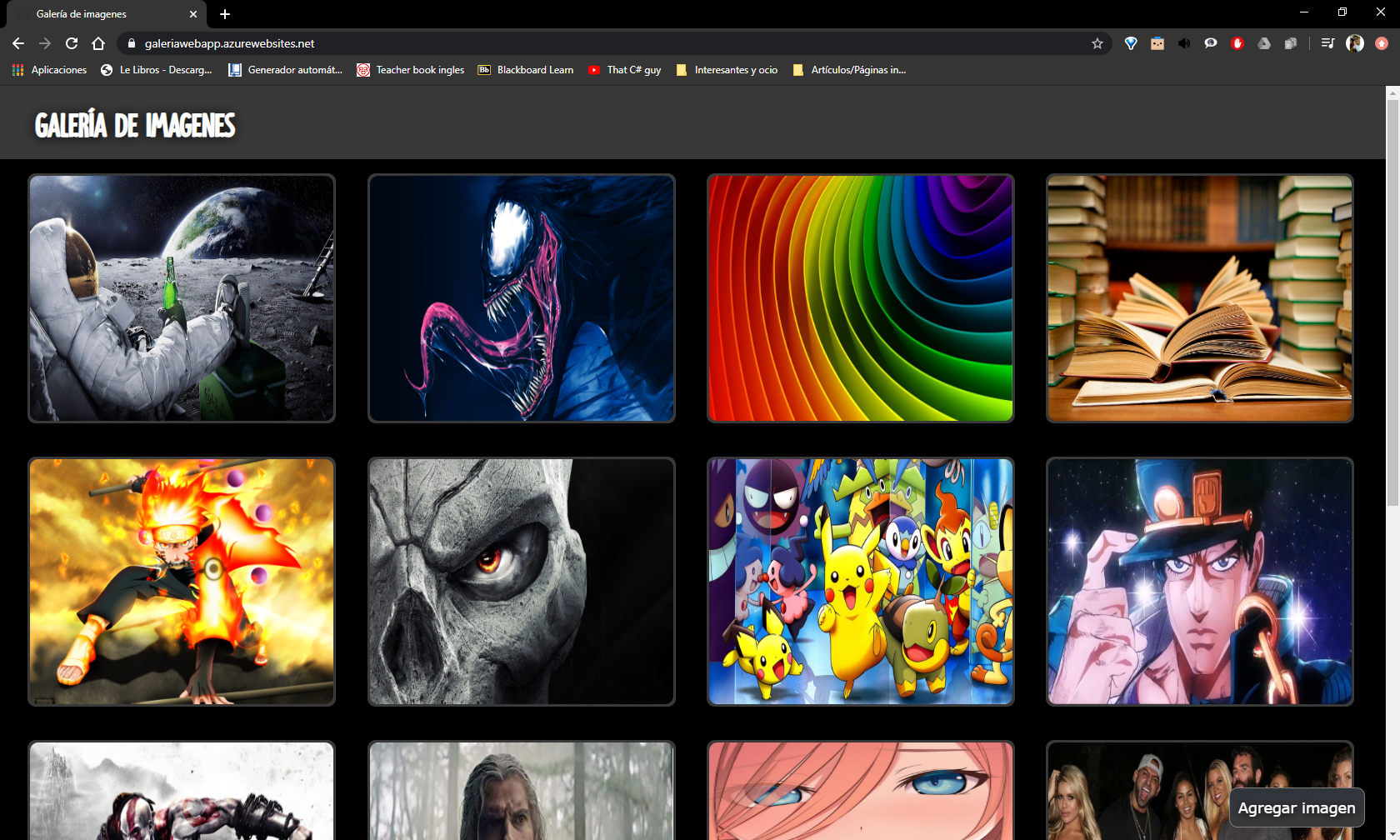Open the gray-haired man forest image
The height and width of the screenshot is (840, 1400).
pos(522,790)
